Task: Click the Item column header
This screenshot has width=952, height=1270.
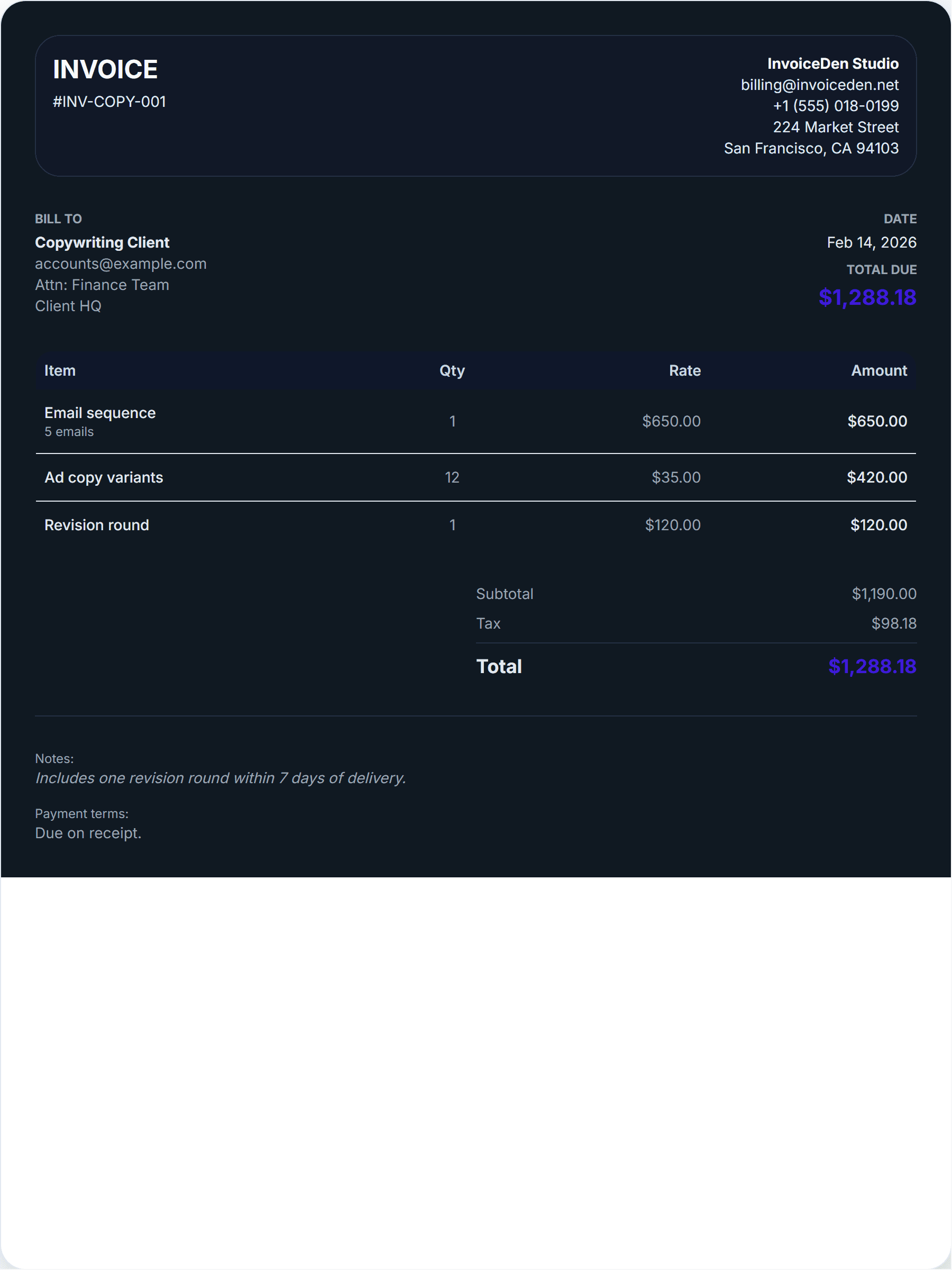Action: tap(60, 371)
